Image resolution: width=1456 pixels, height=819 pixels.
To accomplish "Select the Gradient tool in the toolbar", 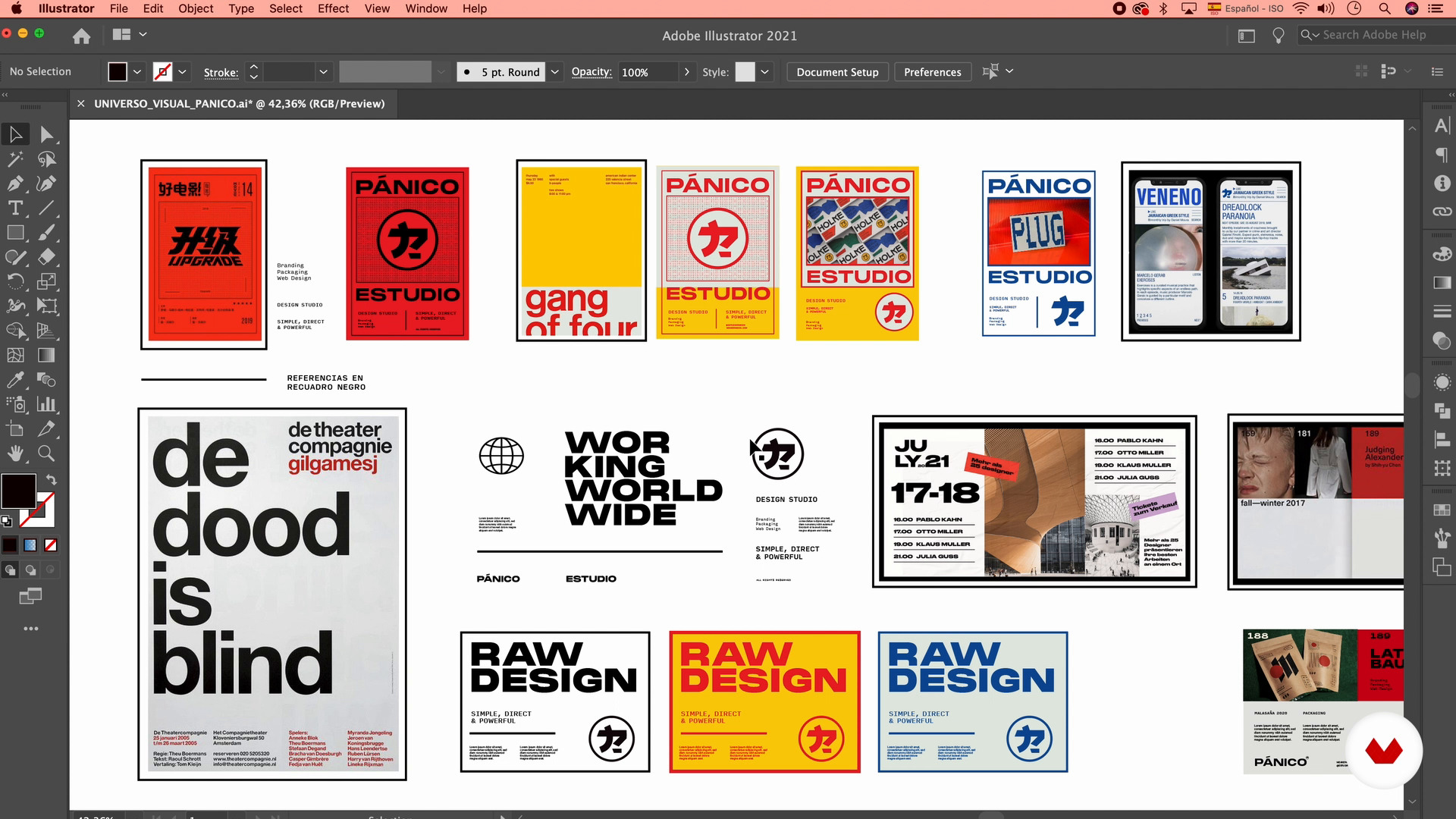I will pyautogui.click(x=46, y=355).
